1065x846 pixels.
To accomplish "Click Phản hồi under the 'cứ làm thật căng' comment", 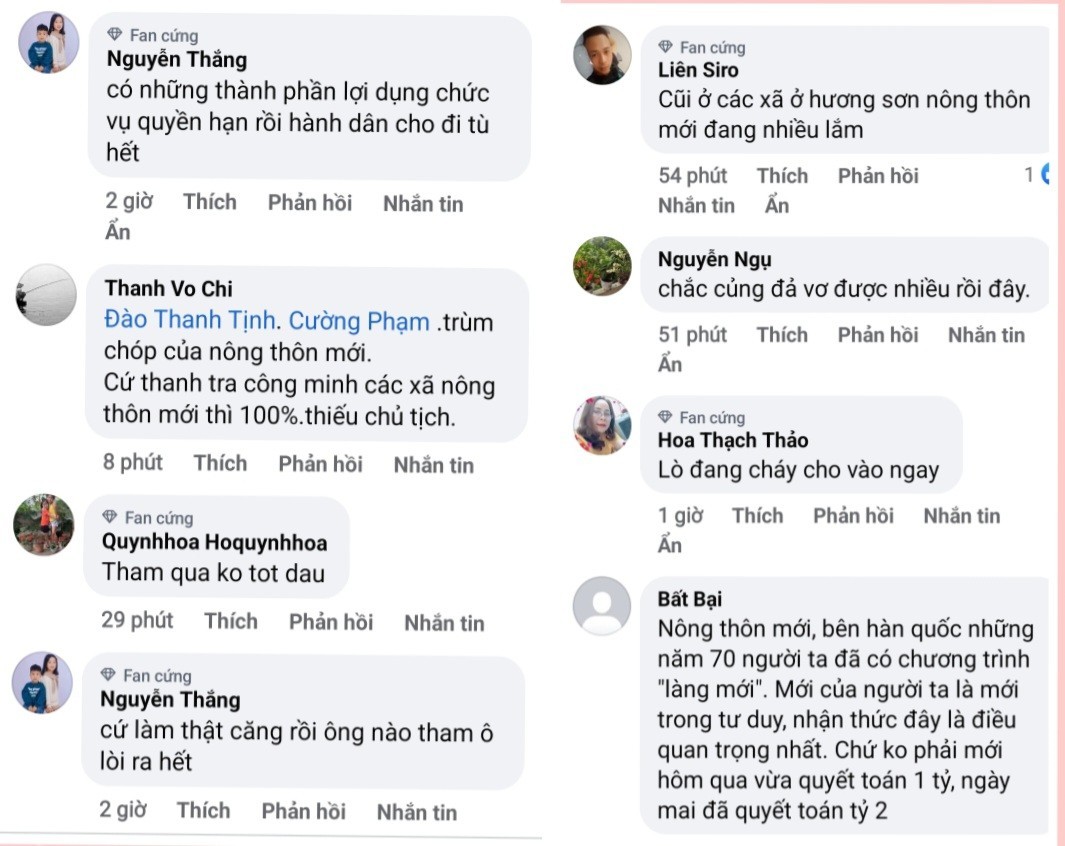I will click(x=304, y=811).
